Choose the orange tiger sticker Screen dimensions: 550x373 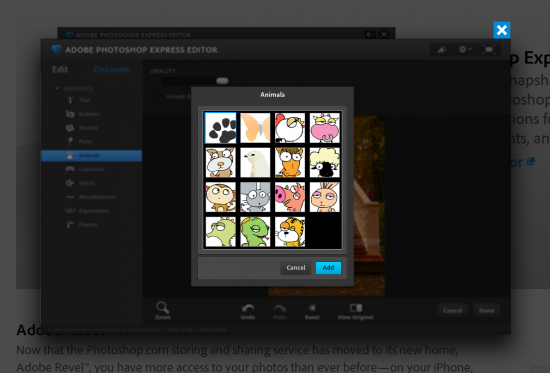(x=290, y=232)
